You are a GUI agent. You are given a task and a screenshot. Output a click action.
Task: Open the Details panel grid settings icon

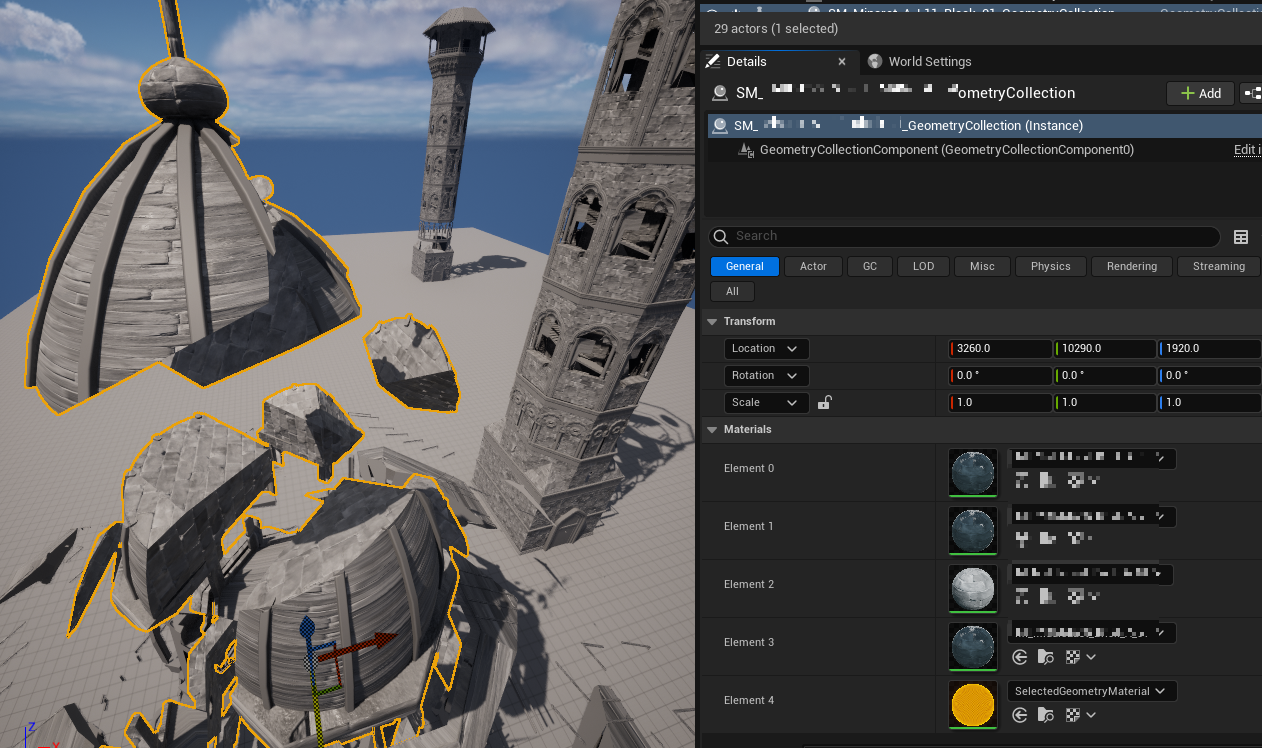(x=1241, y=237)
